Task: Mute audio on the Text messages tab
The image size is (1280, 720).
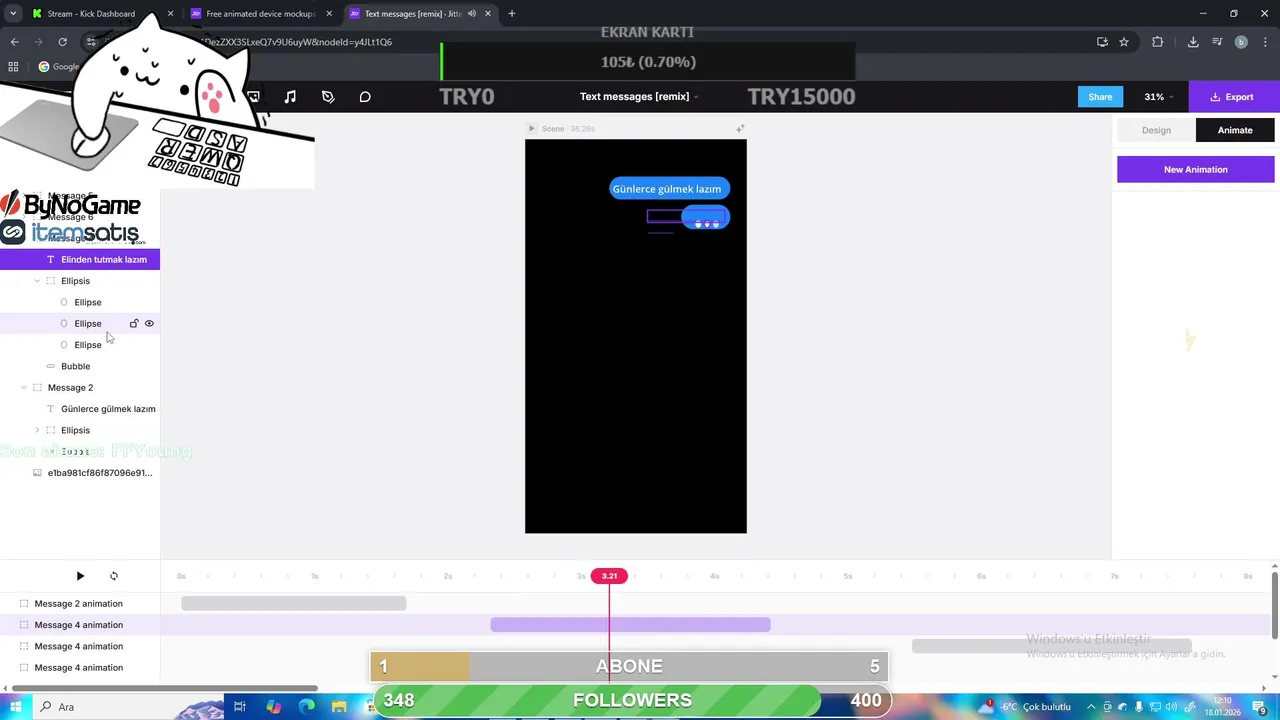Action: 471,14
